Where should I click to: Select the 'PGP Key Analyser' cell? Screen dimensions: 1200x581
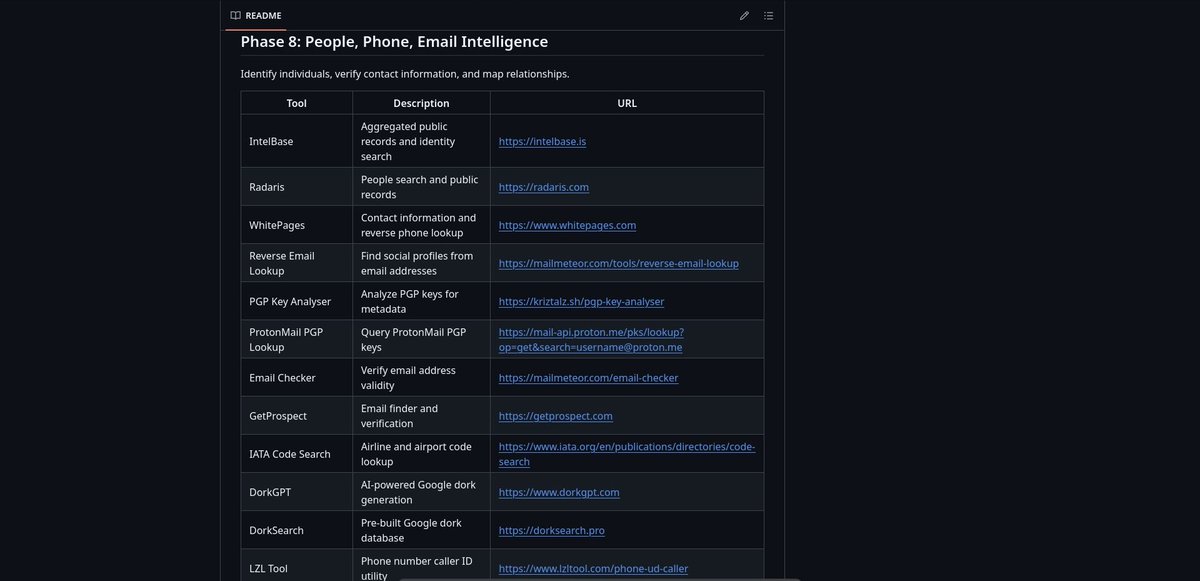pos(297,301)
